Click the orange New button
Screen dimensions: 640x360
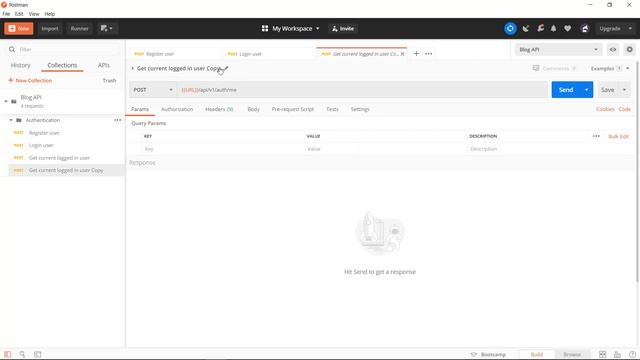pyautogui.click(x=19, y=29)
